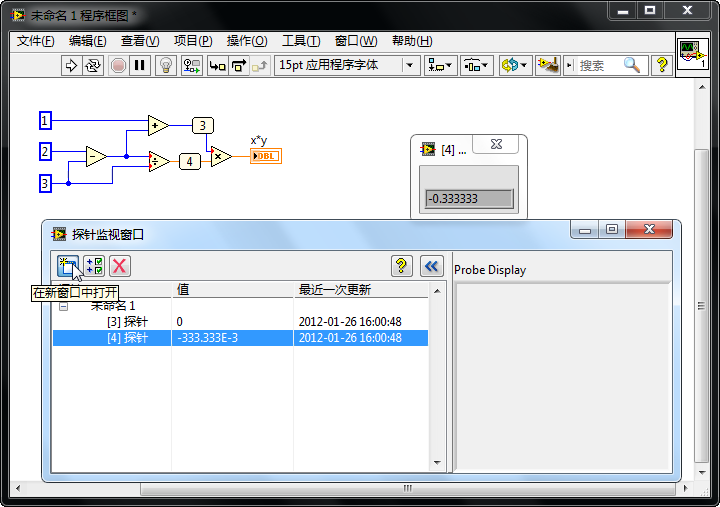The image size is (720, 507).
Task: Open the Align Objects dropdown
Action: click(439, 65)
